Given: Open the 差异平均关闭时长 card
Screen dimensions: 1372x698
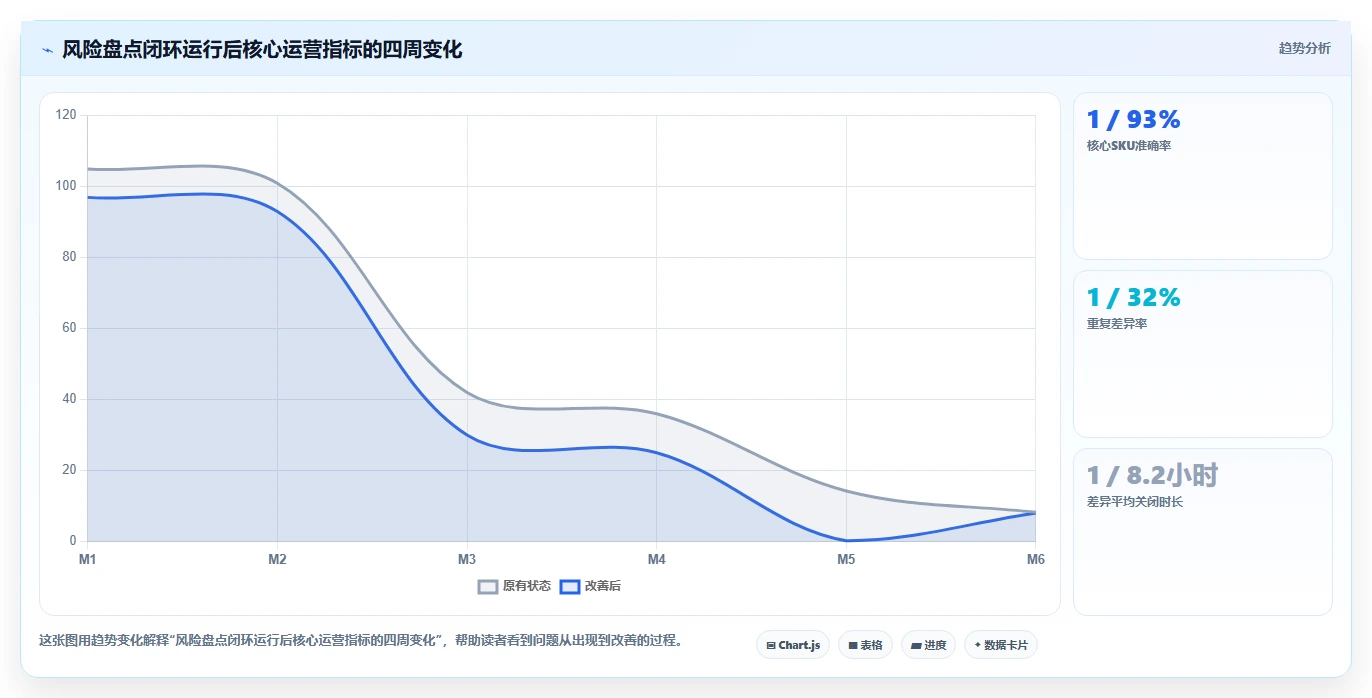Looking at the screenshot, I should [x=1203, y=532].
